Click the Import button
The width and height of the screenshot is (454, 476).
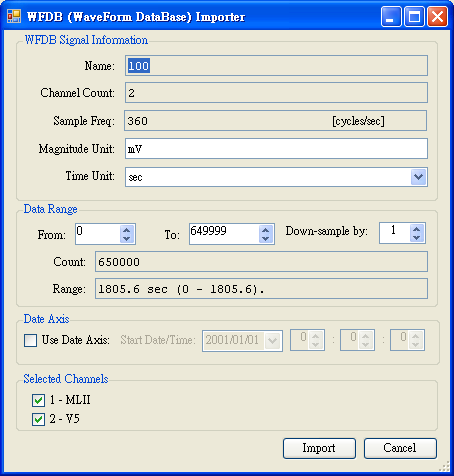click(x=319, y=448)
